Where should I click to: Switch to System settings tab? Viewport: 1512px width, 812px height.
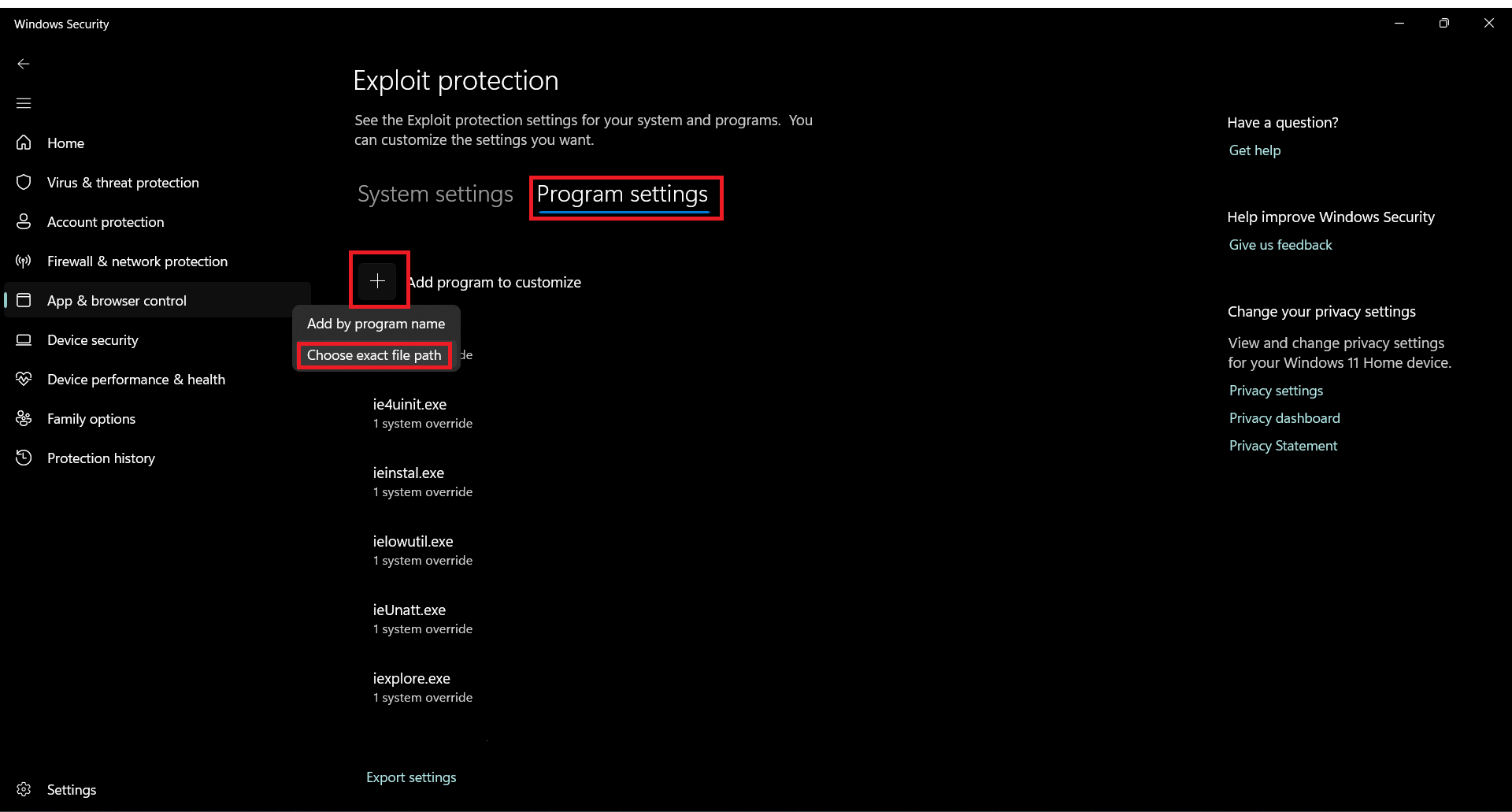pyautogui.click(x=435, y=194)
